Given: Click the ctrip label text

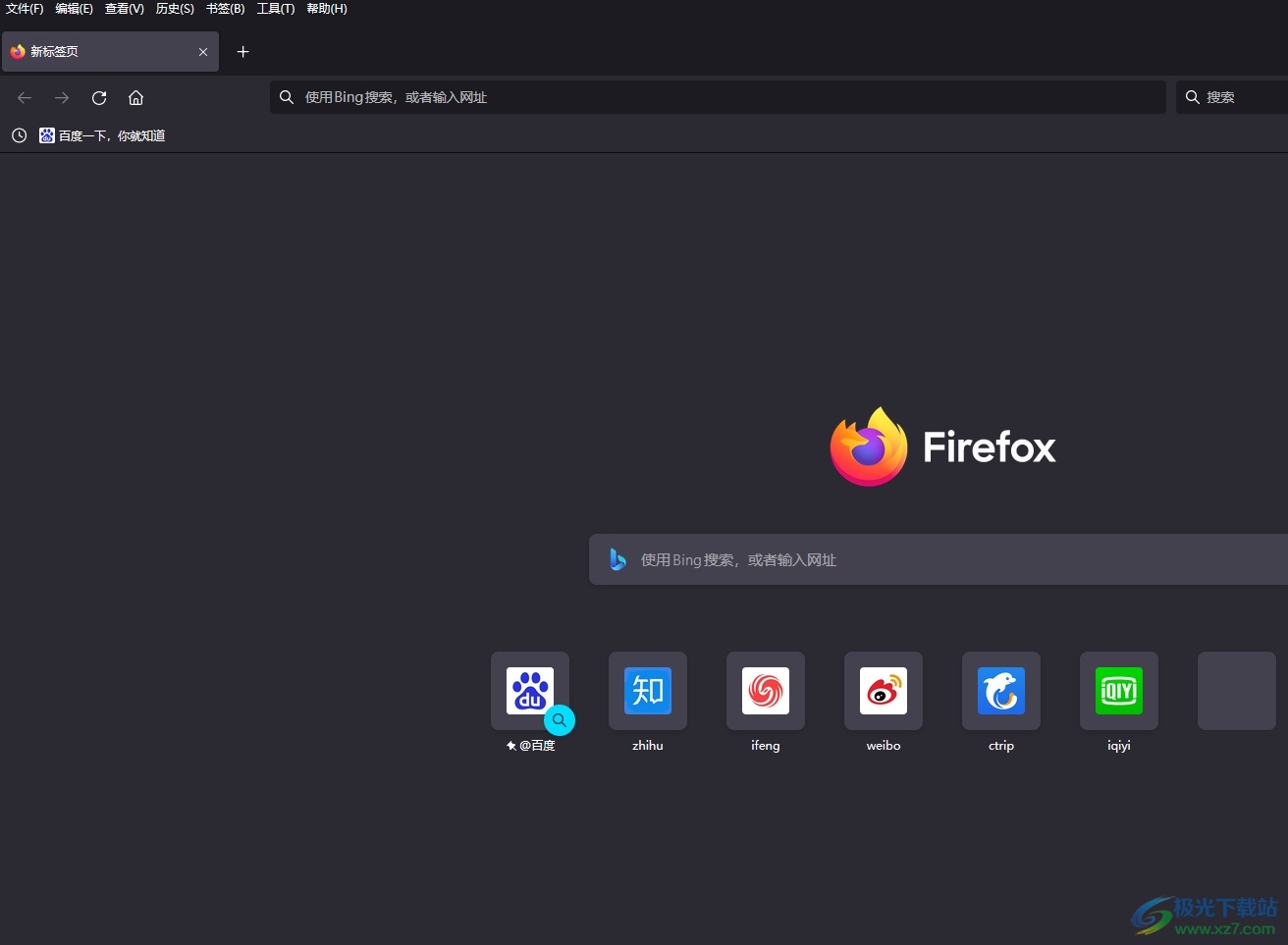Looking at the screenshot, I should pyautogui.click(x=1001, y=746).
